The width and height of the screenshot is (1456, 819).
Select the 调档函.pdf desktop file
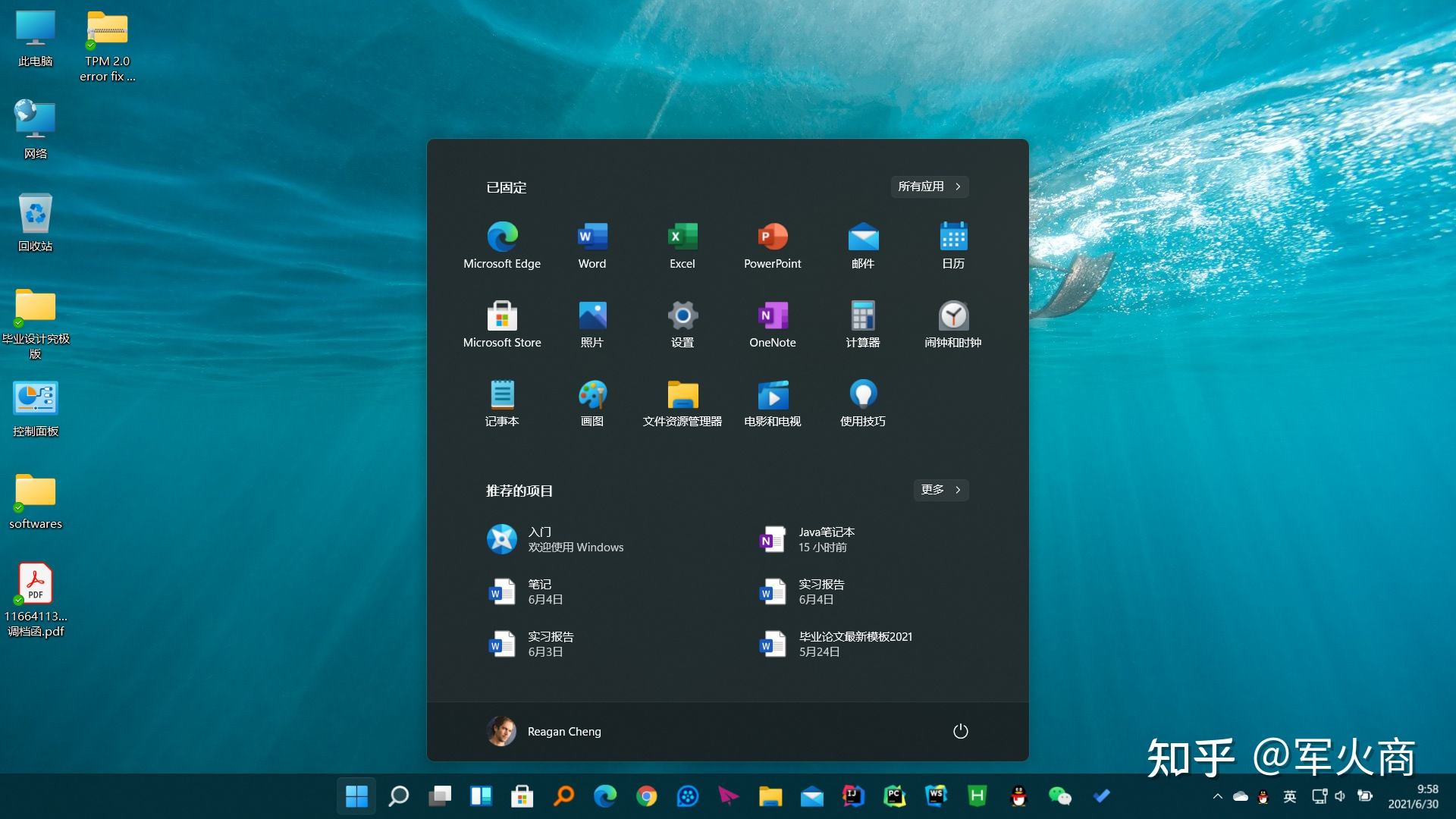point(36,600)
